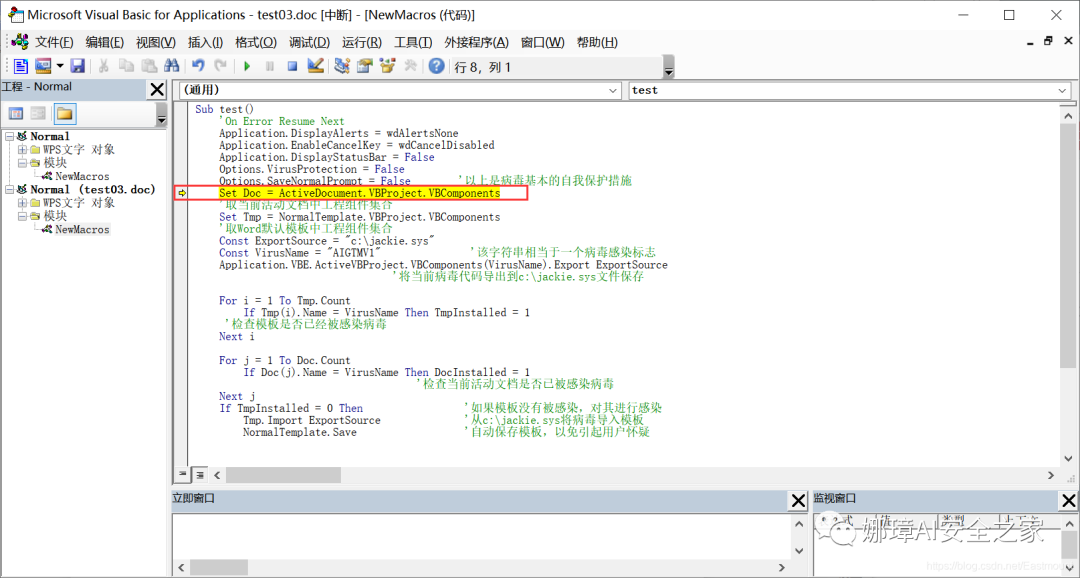The image size is (1080, 578).
Task: Open the 窗口(W) menu
Action: point(543,42)
